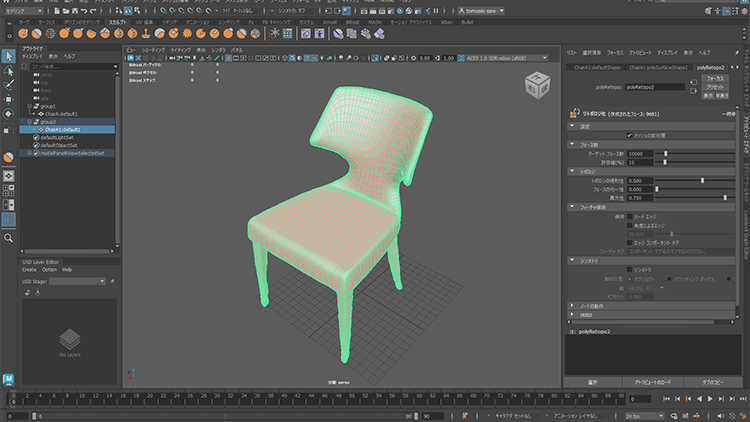Activate the Move tool in toolbox

[x=8, y=100]
